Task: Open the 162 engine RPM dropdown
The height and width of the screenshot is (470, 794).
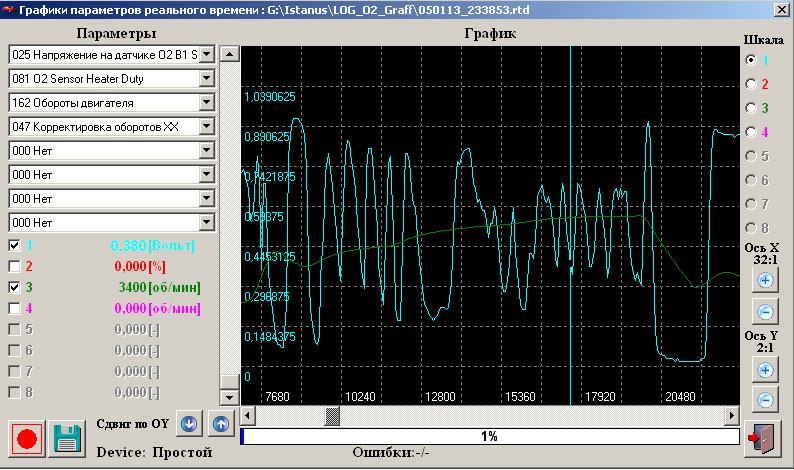Action: click(x=207, y=102)
